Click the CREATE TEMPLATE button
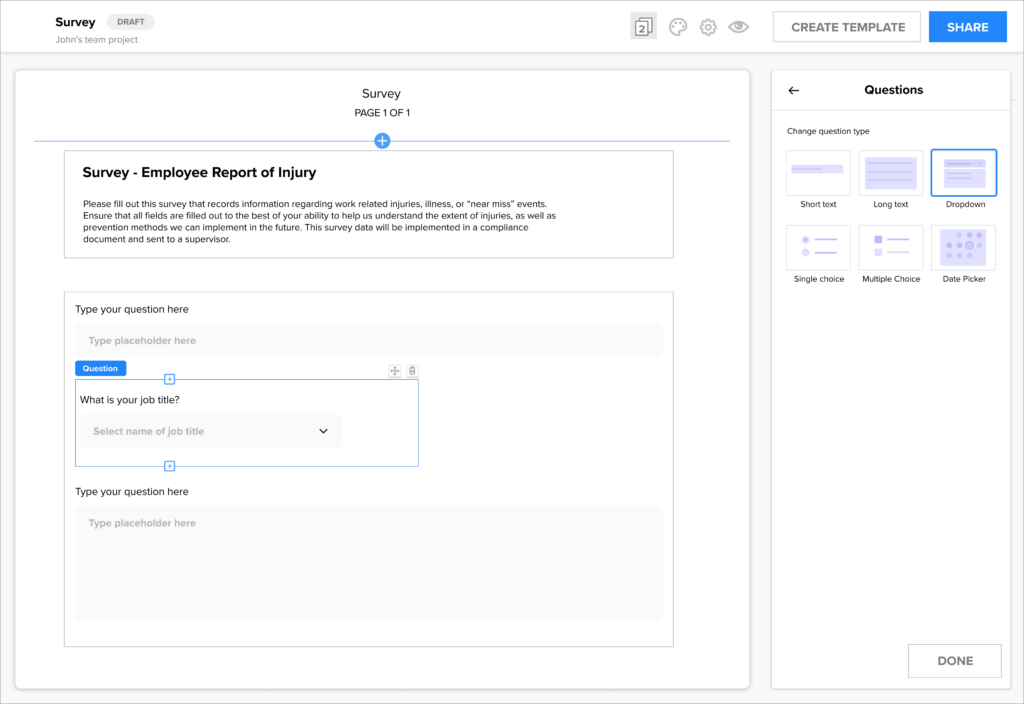This screenshot has width=1024, height=704. coord(847,27)
